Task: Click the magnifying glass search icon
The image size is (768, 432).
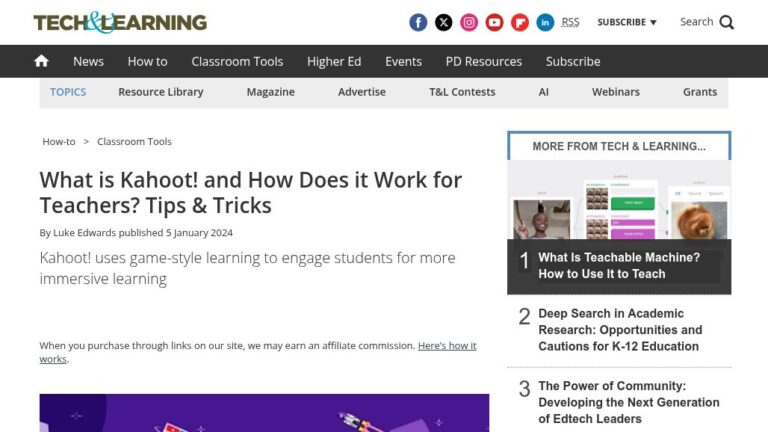Action: pyautogui.click(x=726, y=23)
